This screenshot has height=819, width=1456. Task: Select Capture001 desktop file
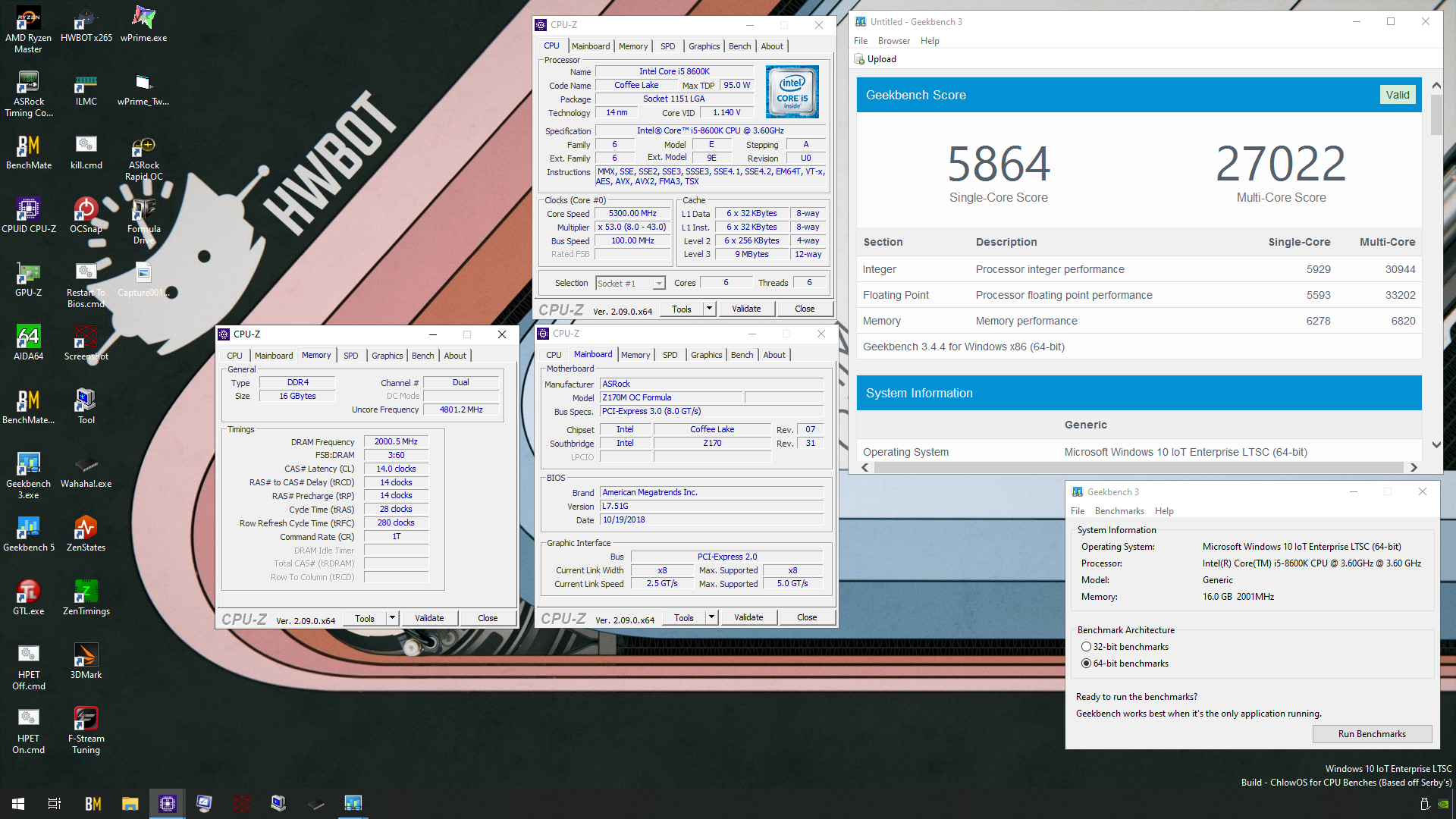(x=144, y=279)
